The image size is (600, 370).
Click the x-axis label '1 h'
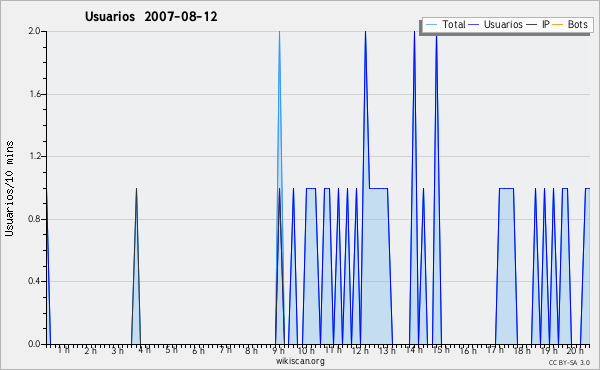coord(64,350)
